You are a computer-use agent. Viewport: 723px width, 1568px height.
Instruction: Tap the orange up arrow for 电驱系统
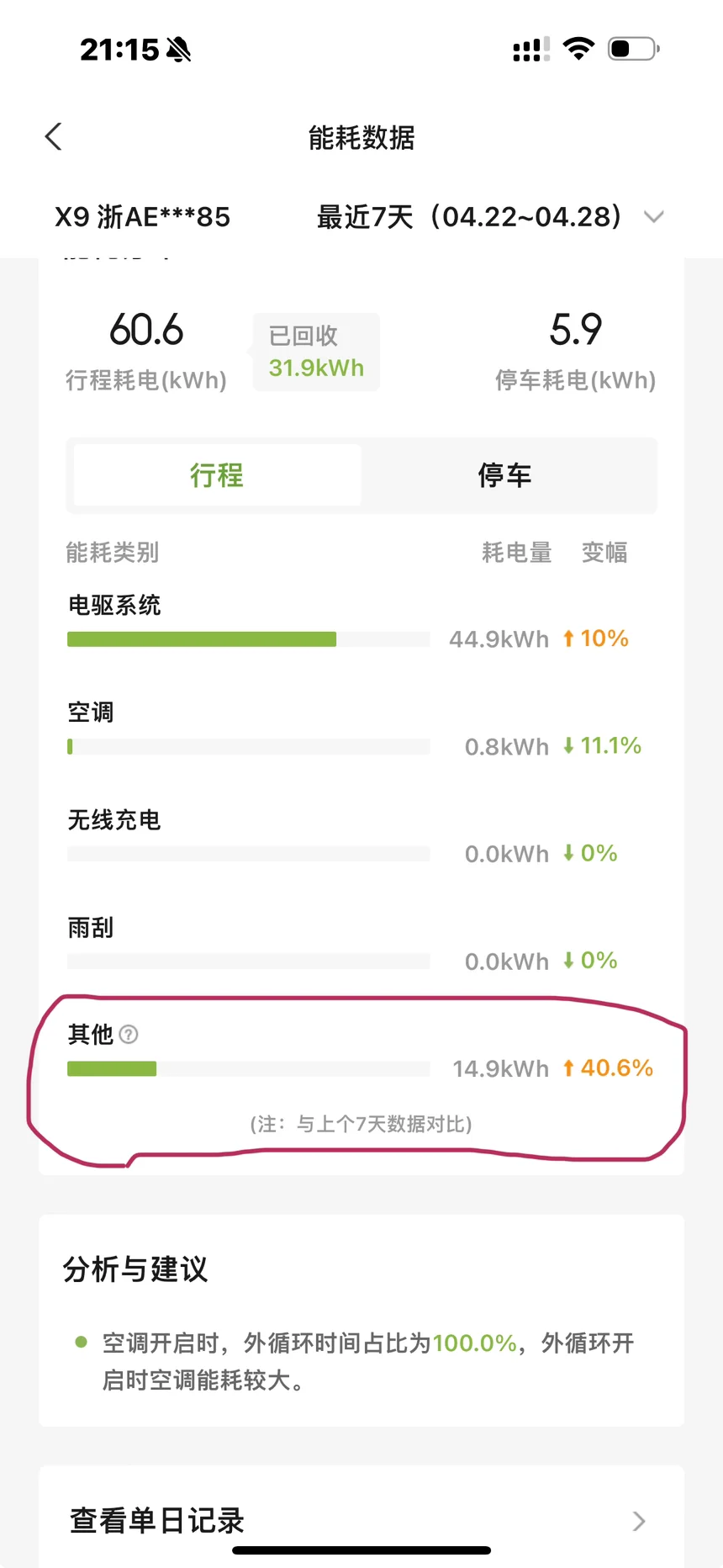click(x=568, y=639)
